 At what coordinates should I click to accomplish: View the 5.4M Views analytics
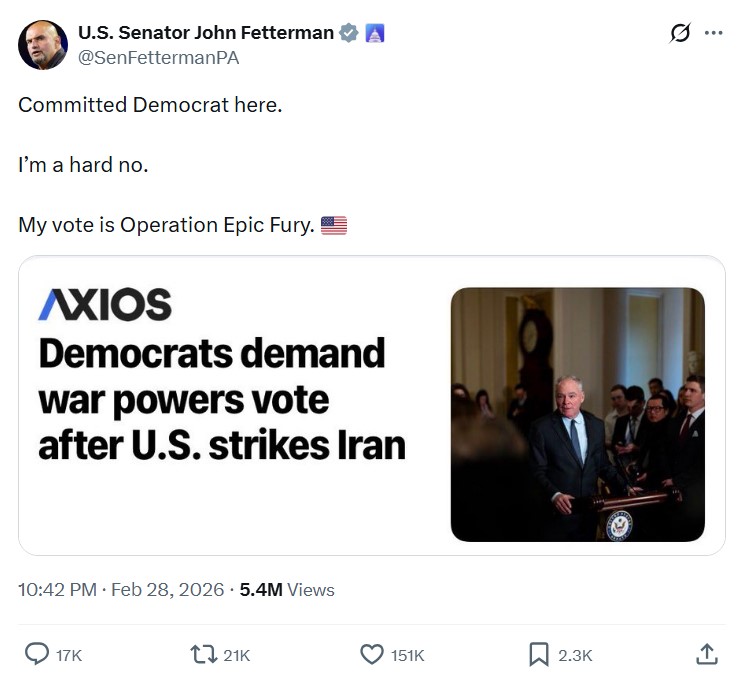pyautogui.click(x=287, y=590)
